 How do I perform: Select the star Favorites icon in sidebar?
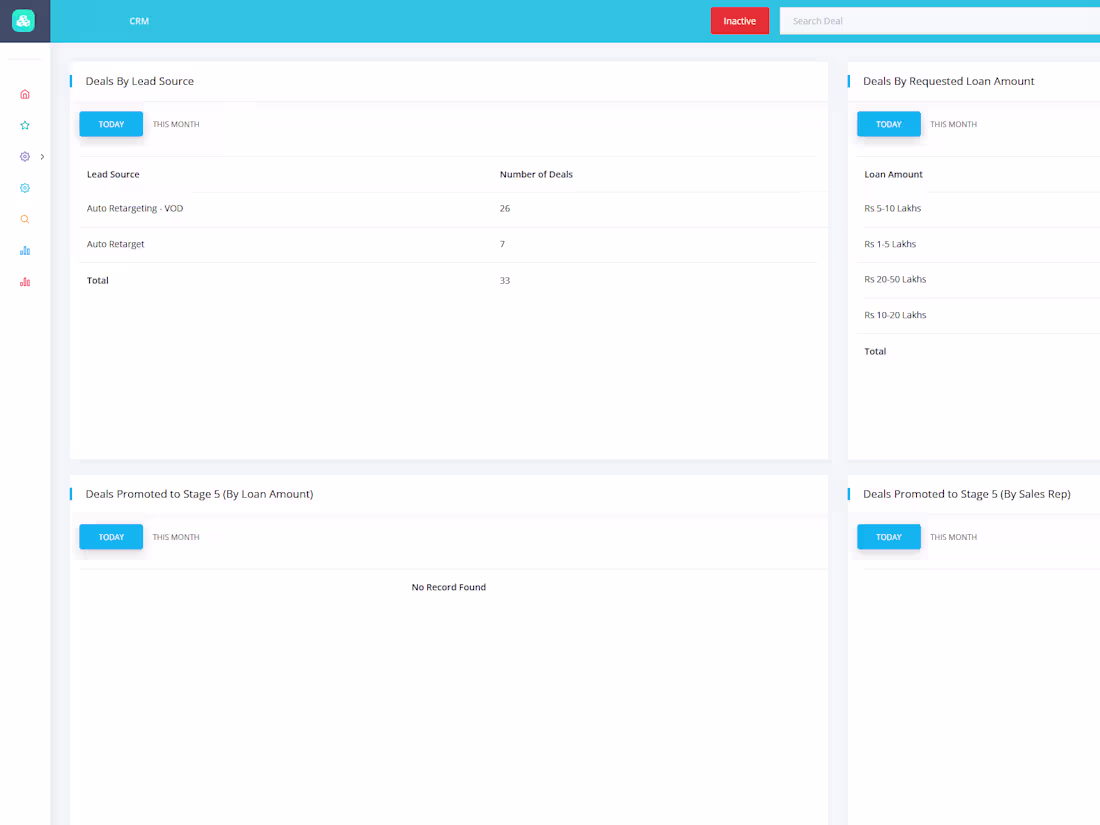(x=24, y=125)
